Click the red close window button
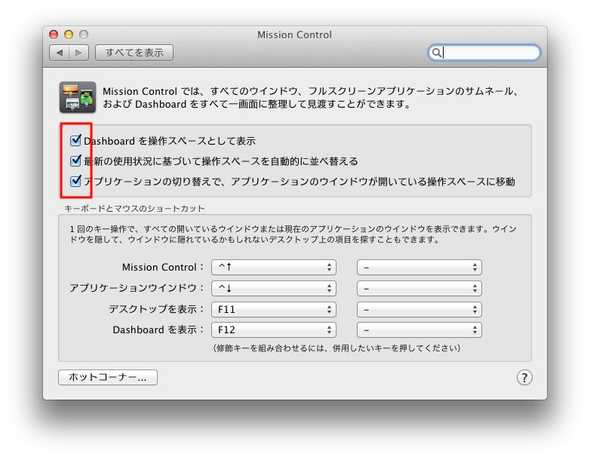The image size is (590, 459). click(53, 35)
